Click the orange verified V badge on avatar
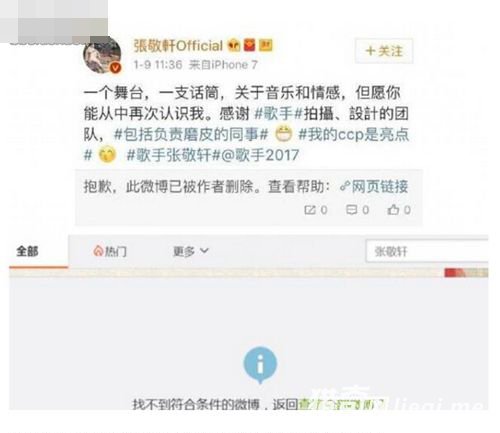 pos(115,68)
